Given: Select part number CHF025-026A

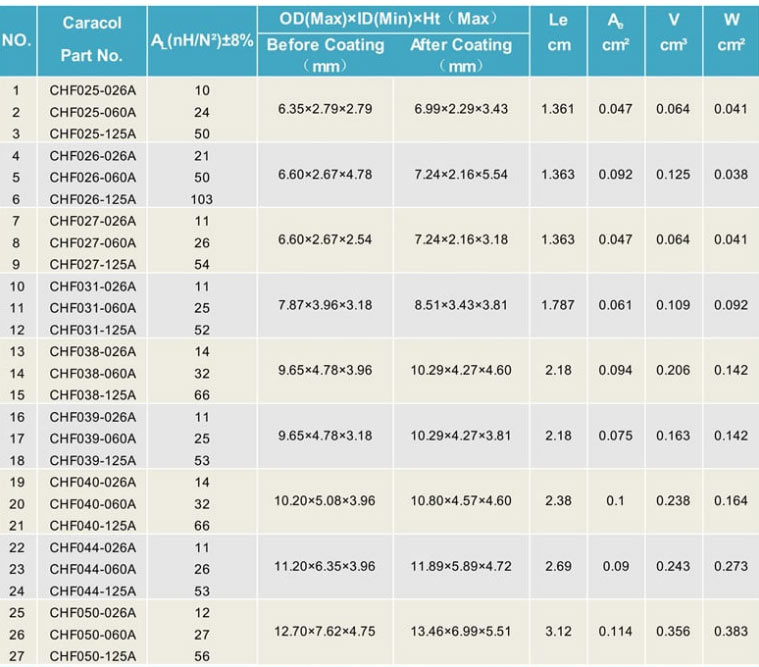Looking at the screenshot, I should 92,91.
